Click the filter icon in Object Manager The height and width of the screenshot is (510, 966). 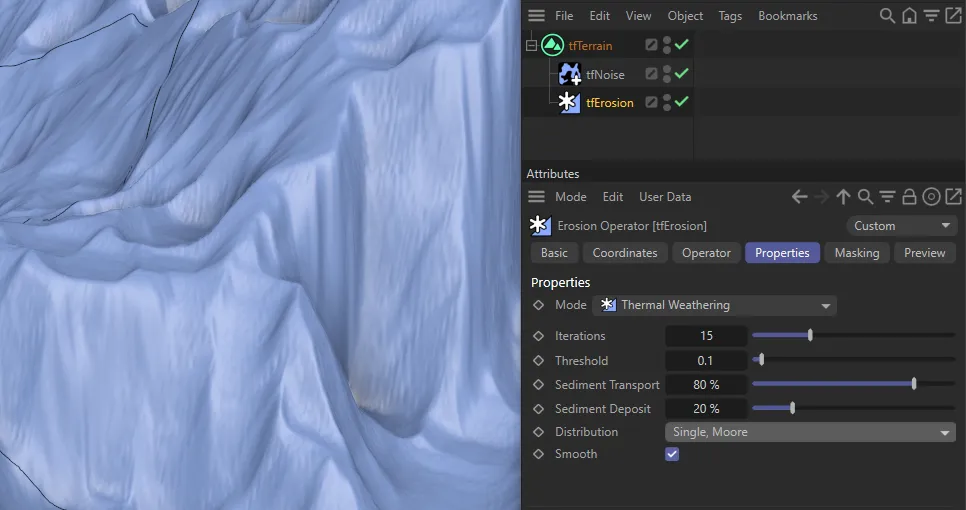click(x=932, y=15)
